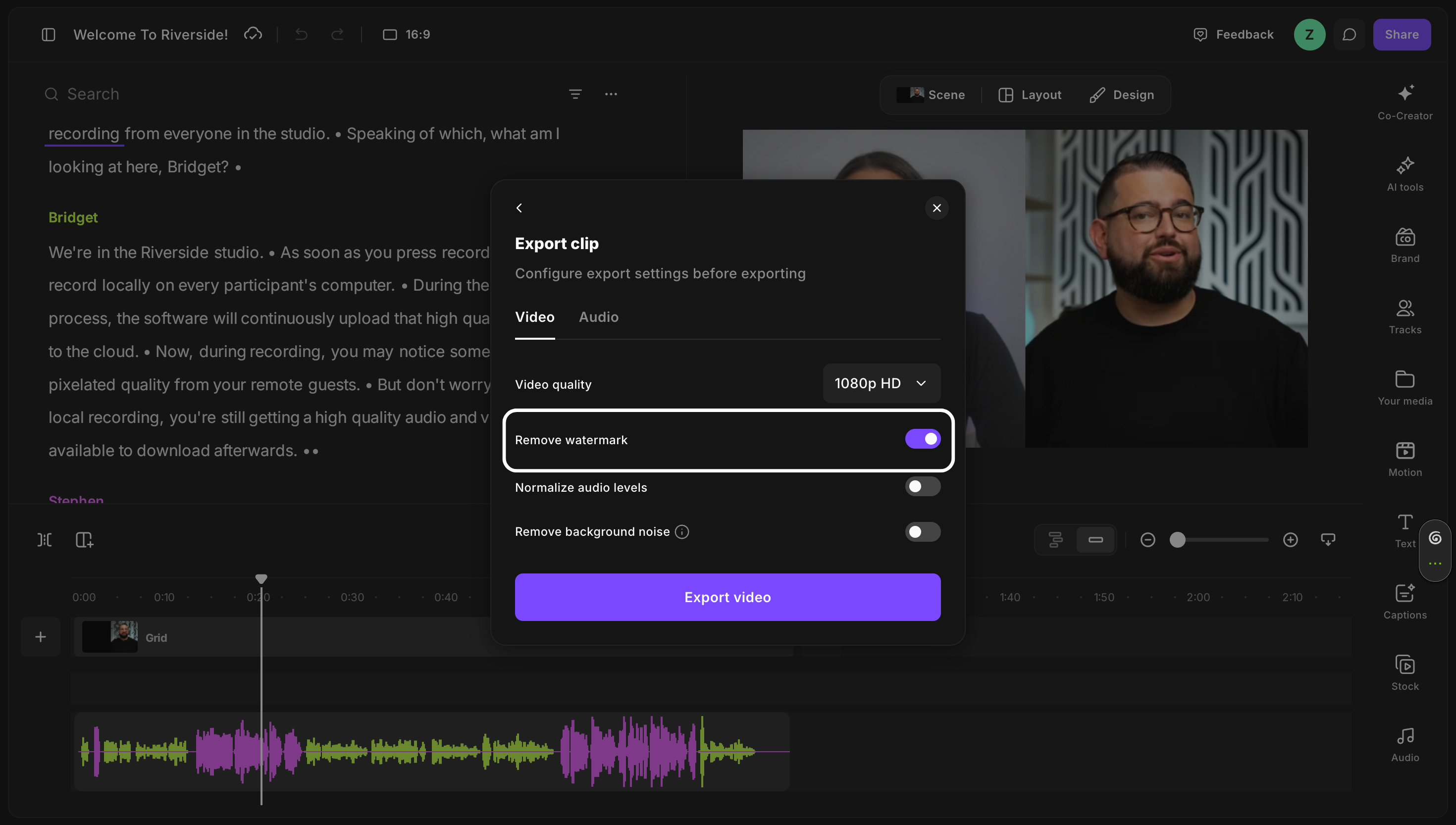
Task: Click the add track plus button
Action: click(40, 637)
